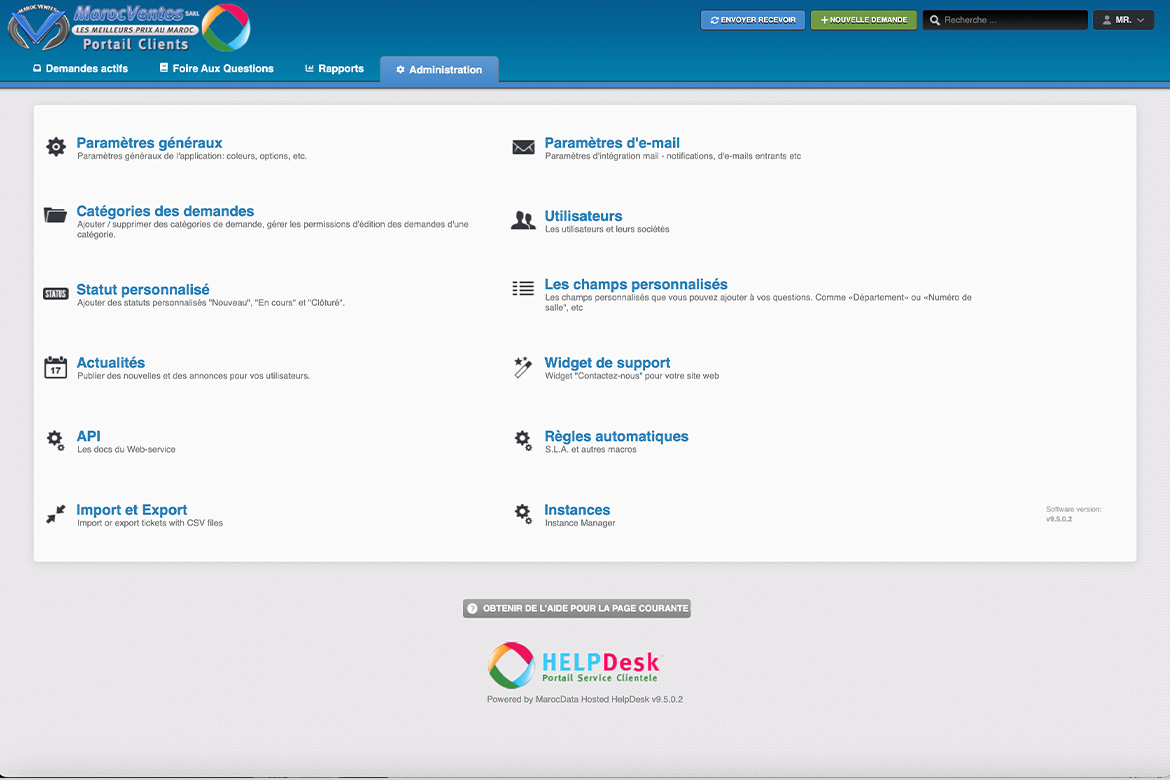Switch to the Demandes actifs tab

coord(80,69)
